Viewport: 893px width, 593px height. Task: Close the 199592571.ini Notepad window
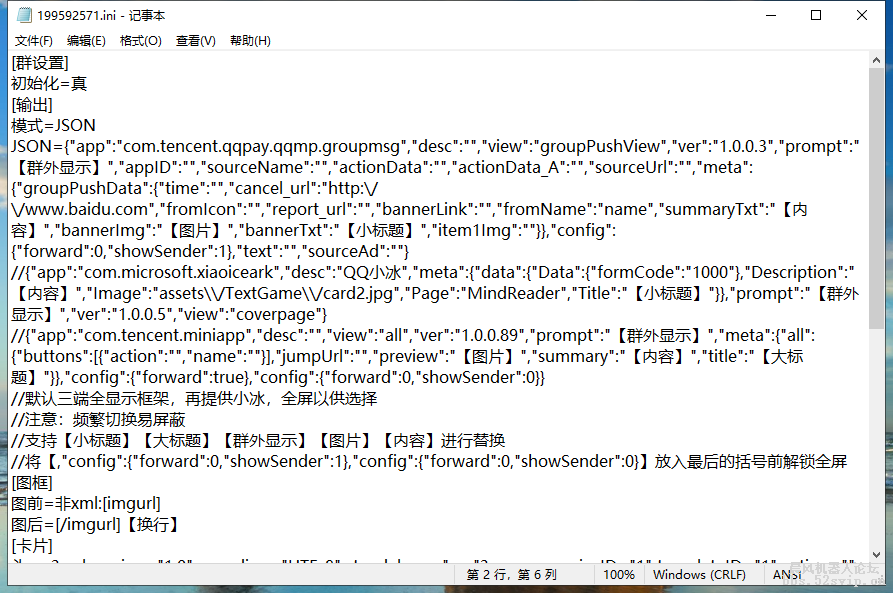point(863,15)
